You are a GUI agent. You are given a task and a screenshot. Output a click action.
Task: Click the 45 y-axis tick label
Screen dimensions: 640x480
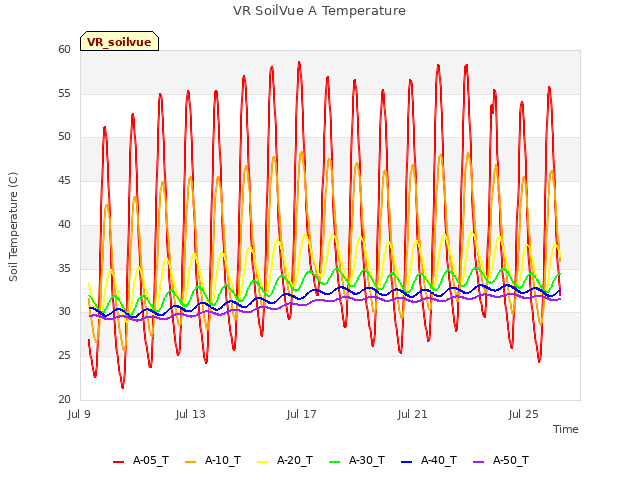64,180
